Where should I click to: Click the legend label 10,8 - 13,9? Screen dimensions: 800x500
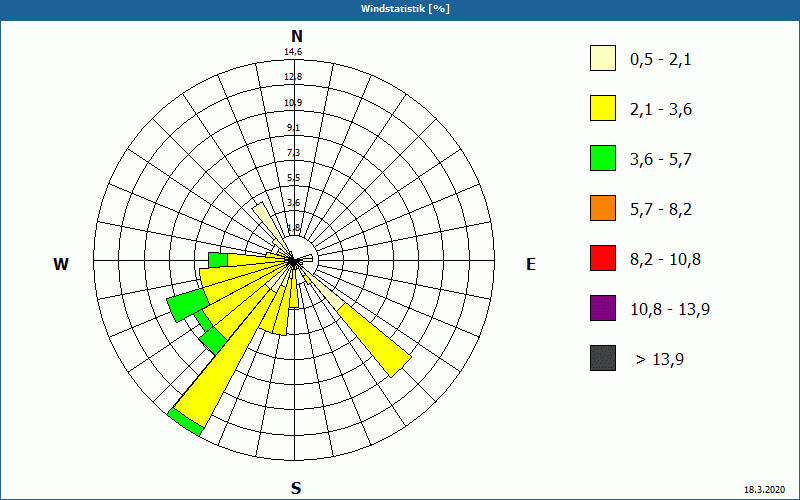pos(670,310)
